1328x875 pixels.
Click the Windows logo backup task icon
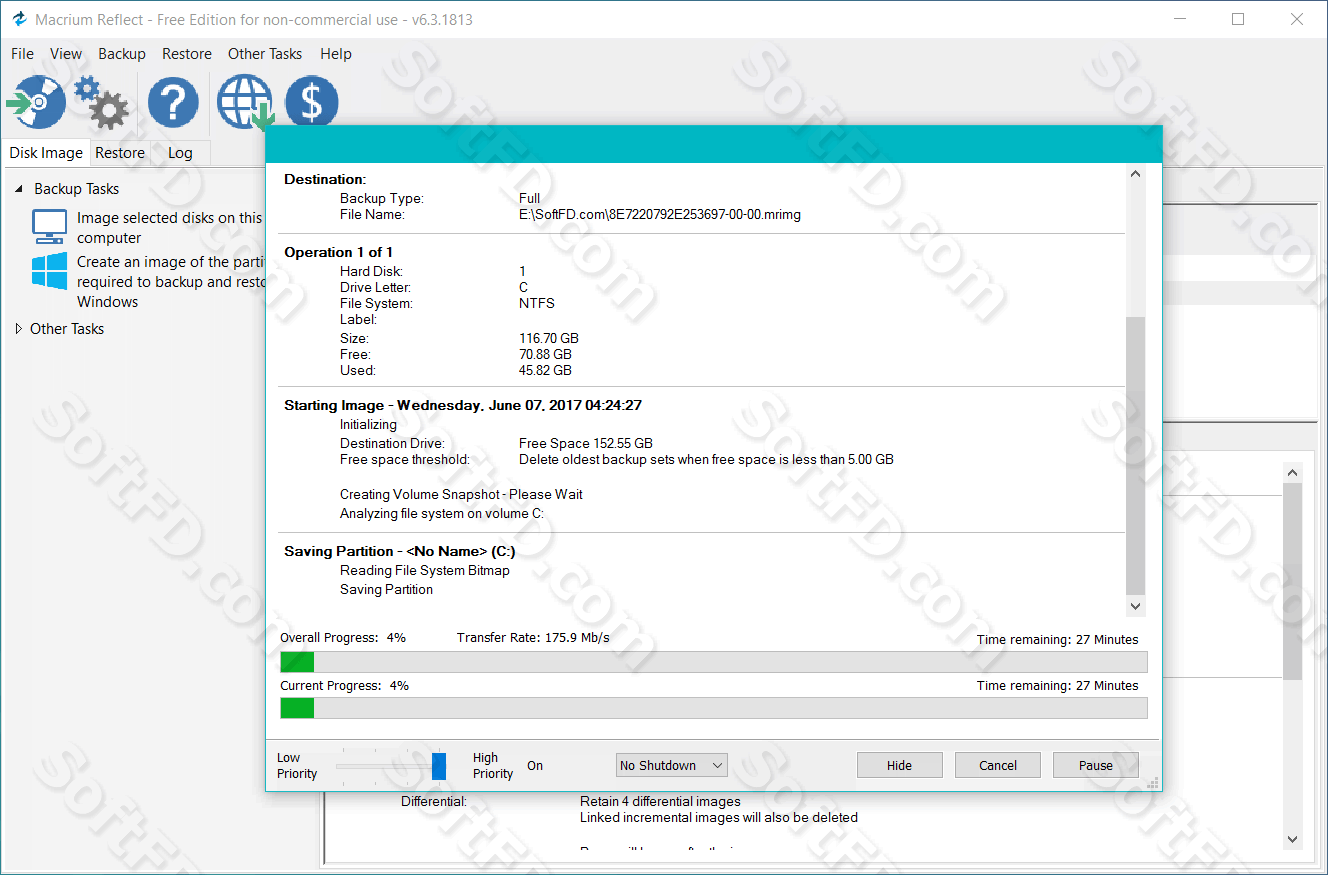click(49, 271)
